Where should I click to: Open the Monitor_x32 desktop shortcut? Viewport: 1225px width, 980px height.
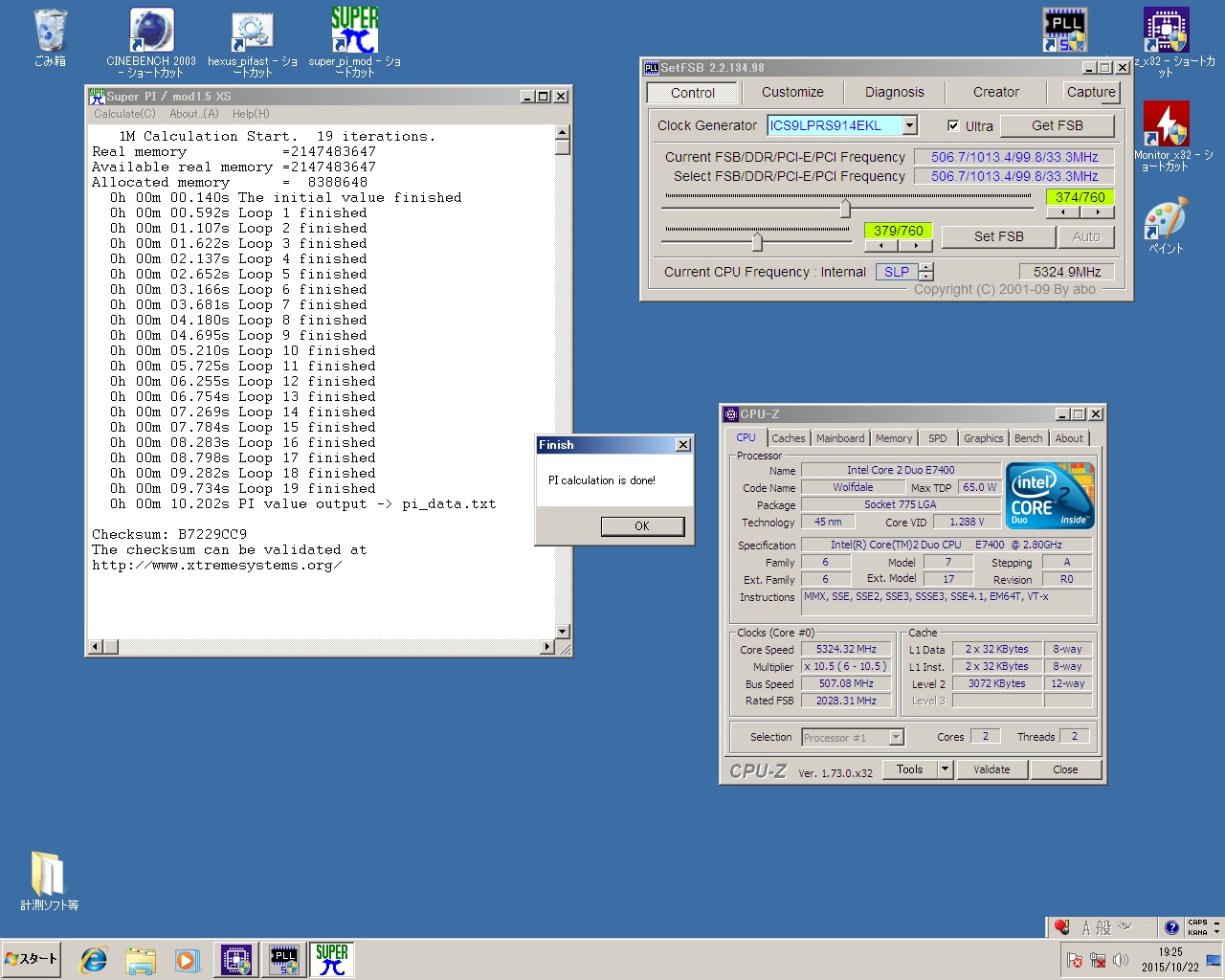click(1166, 124)
